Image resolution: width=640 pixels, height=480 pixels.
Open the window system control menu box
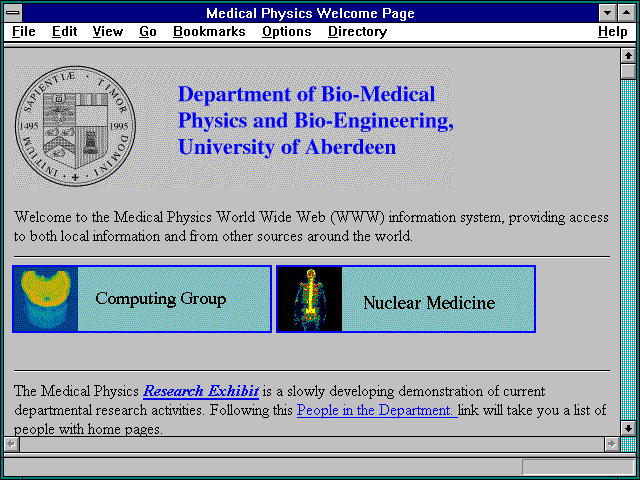pyautogui.click(x=13, y=13)
